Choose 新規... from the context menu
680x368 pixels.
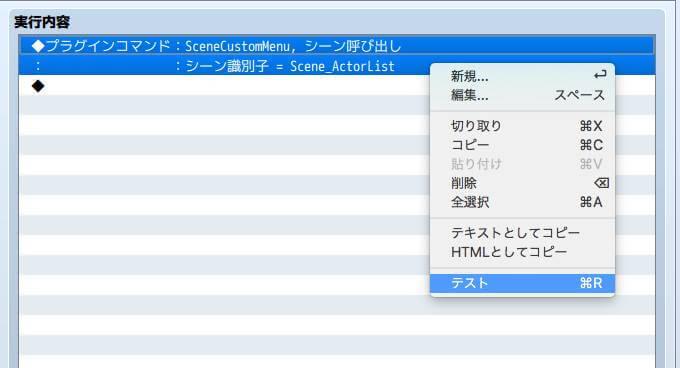point(522,76)
